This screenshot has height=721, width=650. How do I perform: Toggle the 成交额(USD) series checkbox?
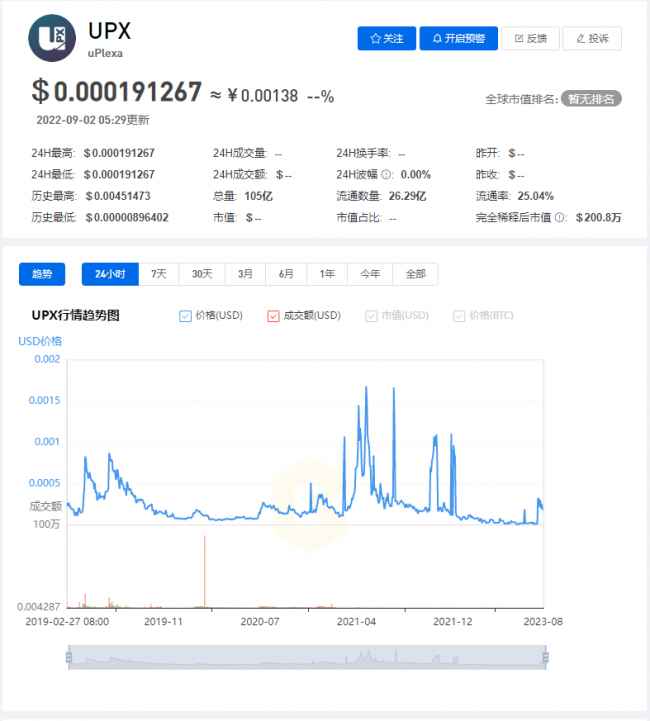(273, 316)
